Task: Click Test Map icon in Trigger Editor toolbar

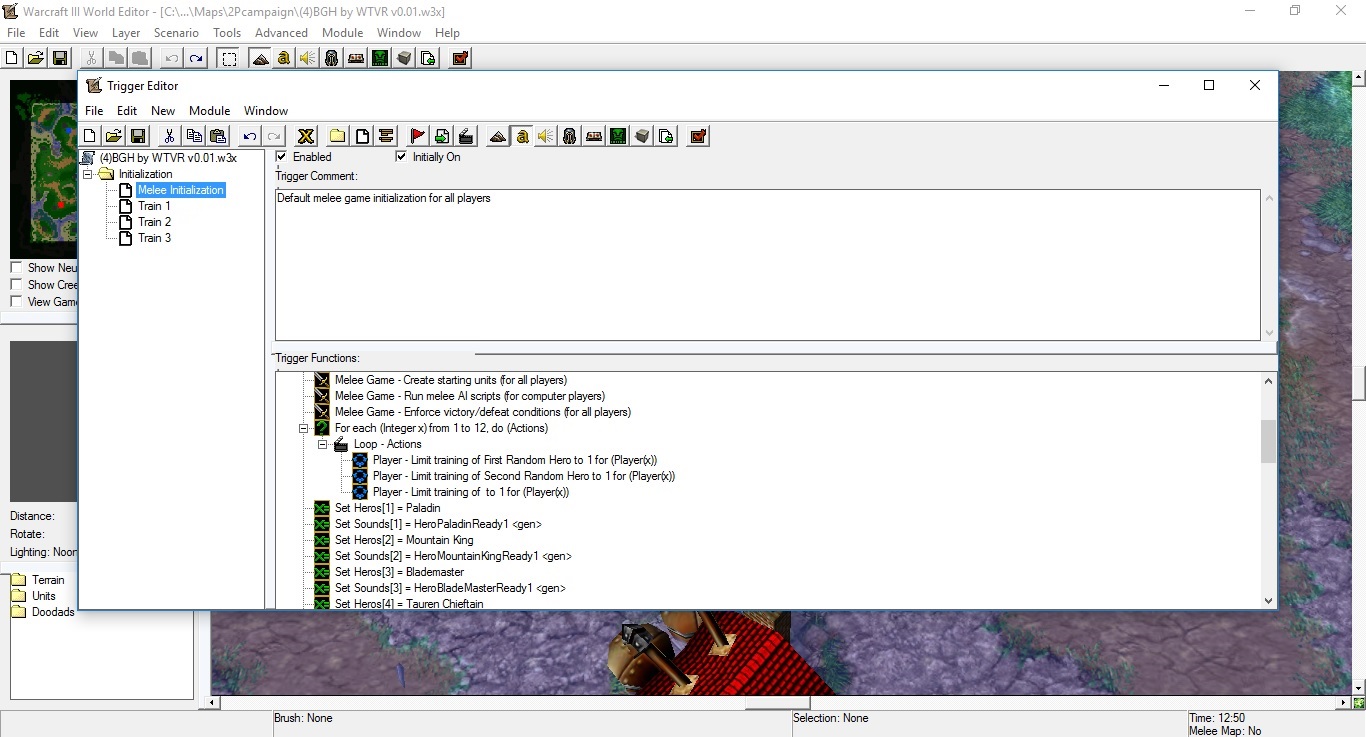Action: click(x=699, y=136)
